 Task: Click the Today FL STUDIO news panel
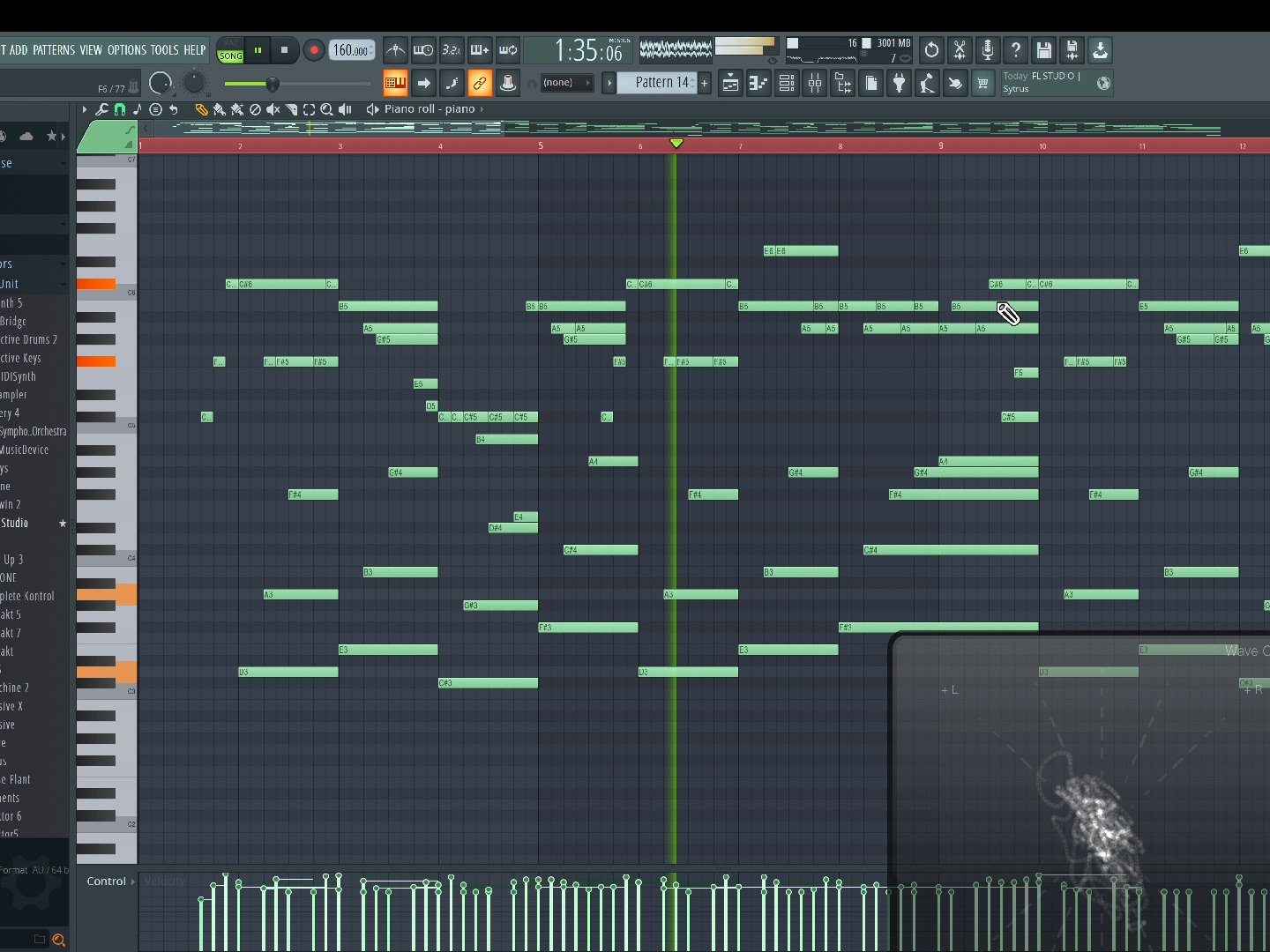[x=1057, y=83]
